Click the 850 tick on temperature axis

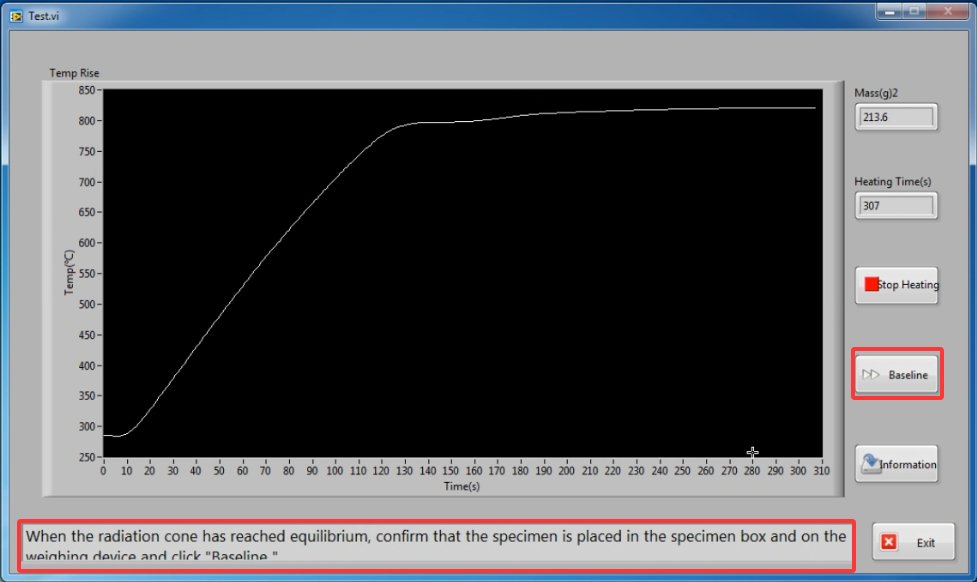[x=87, y=90]
